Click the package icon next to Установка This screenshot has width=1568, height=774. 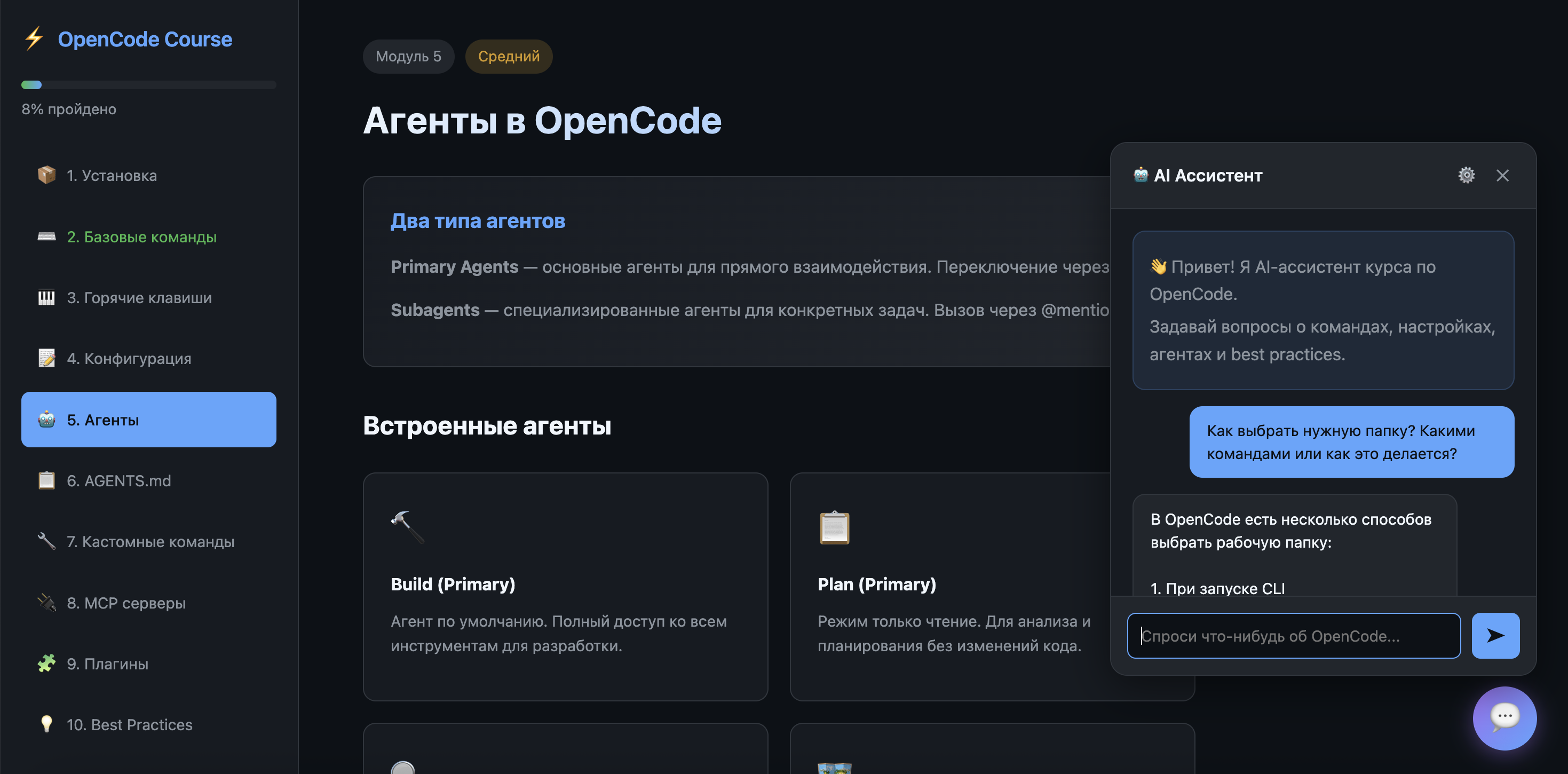(46, 176)
